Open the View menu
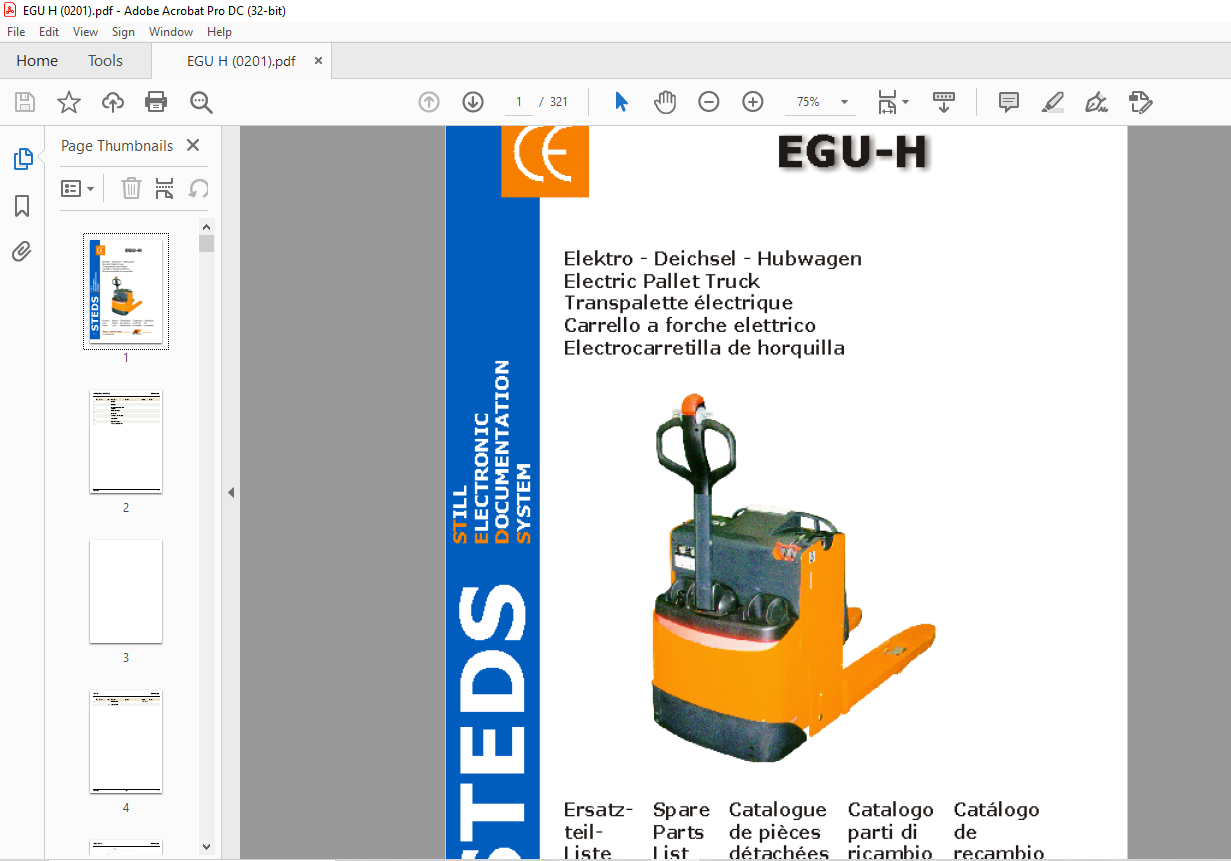Viewport: 1231px width, 861px height. [x=85, y=32]
